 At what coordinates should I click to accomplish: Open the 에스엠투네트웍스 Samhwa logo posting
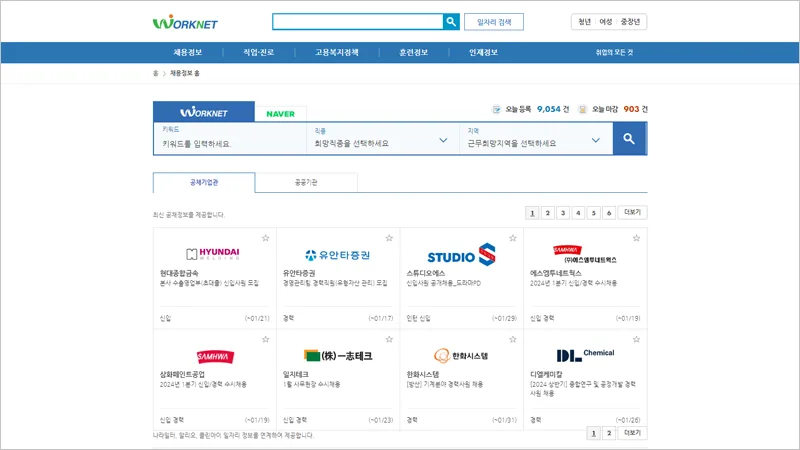(x=585, y=255)
